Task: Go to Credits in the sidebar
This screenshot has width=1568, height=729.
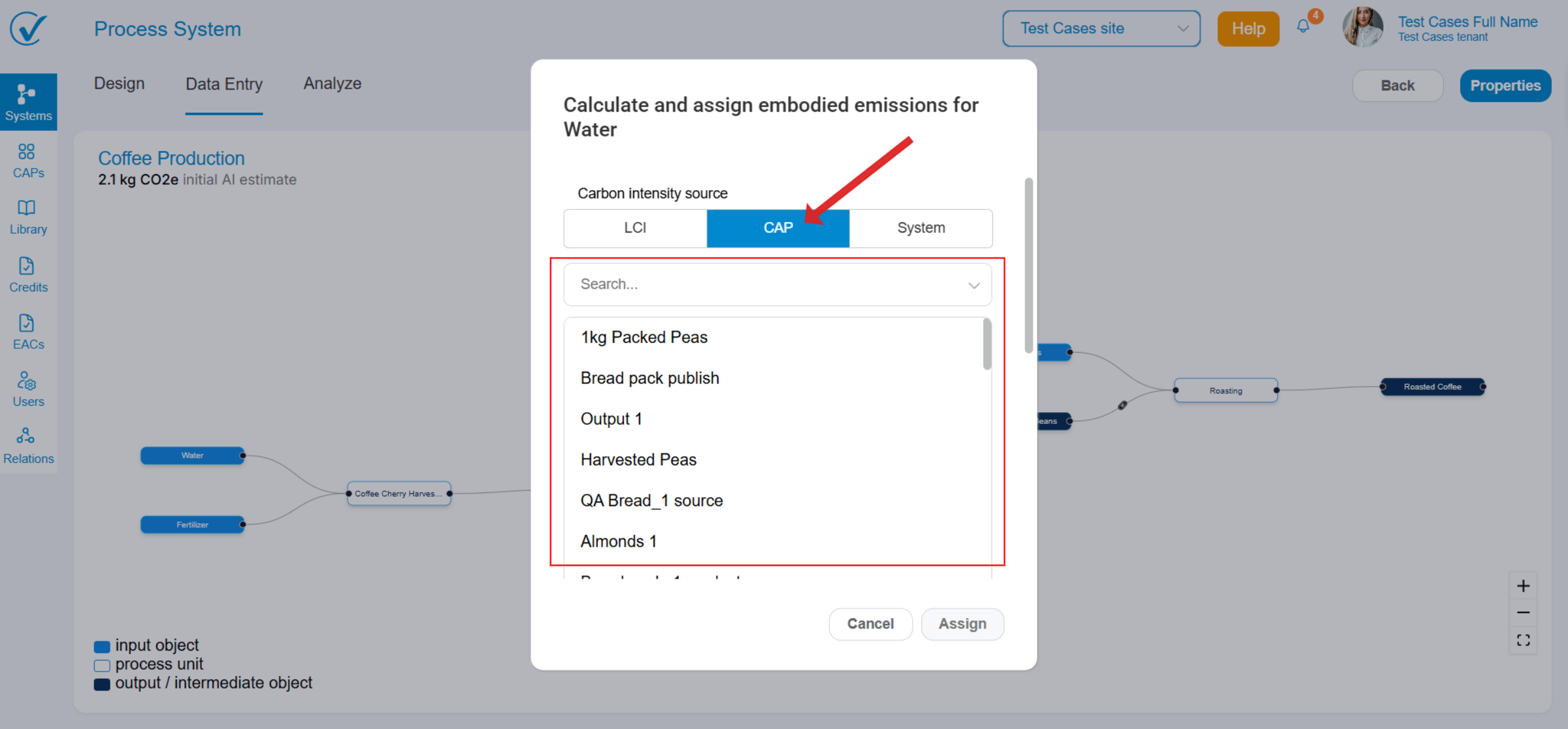Action: click(27, 274)
